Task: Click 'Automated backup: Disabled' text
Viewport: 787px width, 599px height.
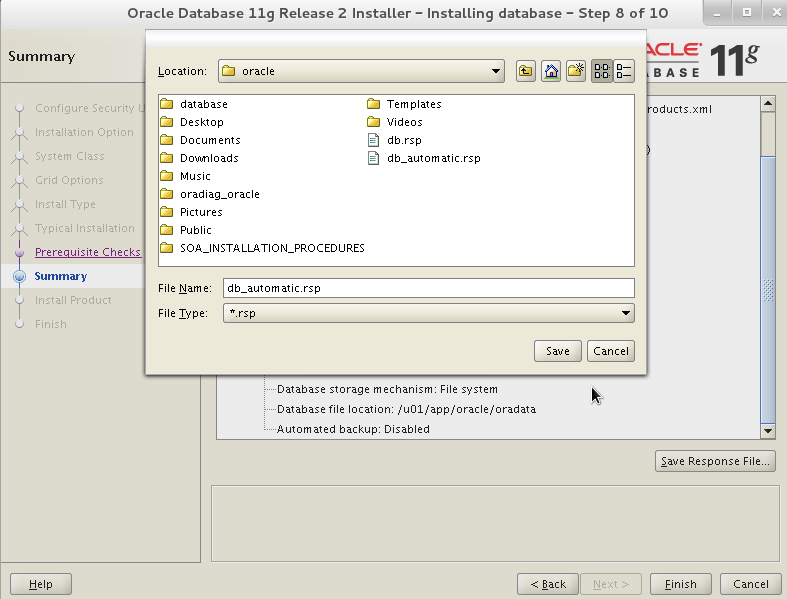Action: coord(353,429)
